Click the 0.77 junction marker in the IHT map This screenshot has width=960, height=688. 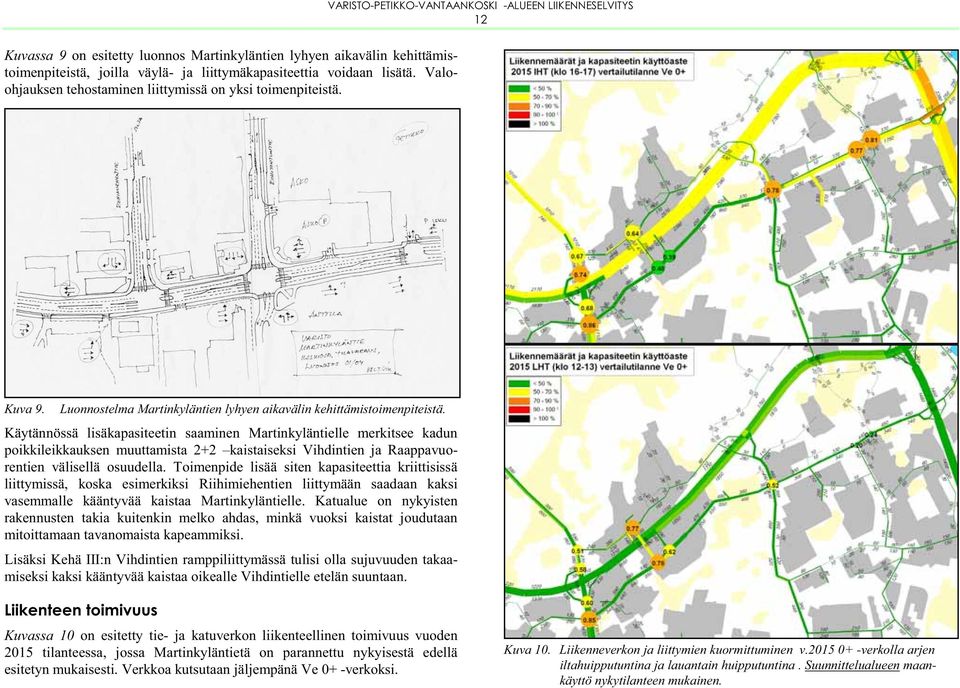point(857,150)
